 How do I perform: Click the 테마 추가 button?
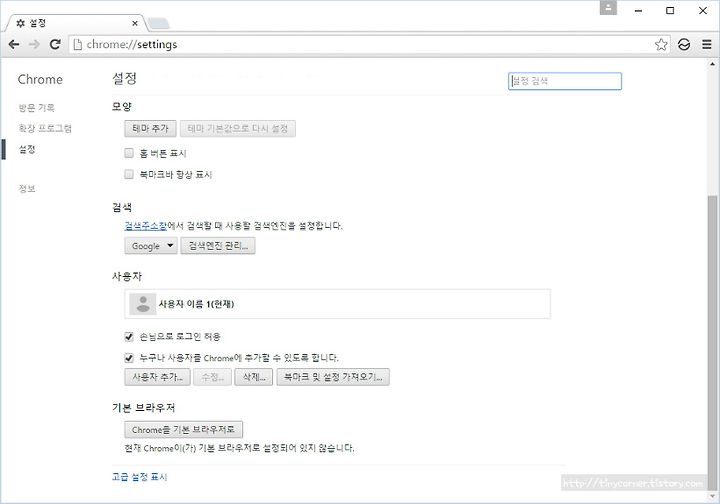click(x=150, y=129)
